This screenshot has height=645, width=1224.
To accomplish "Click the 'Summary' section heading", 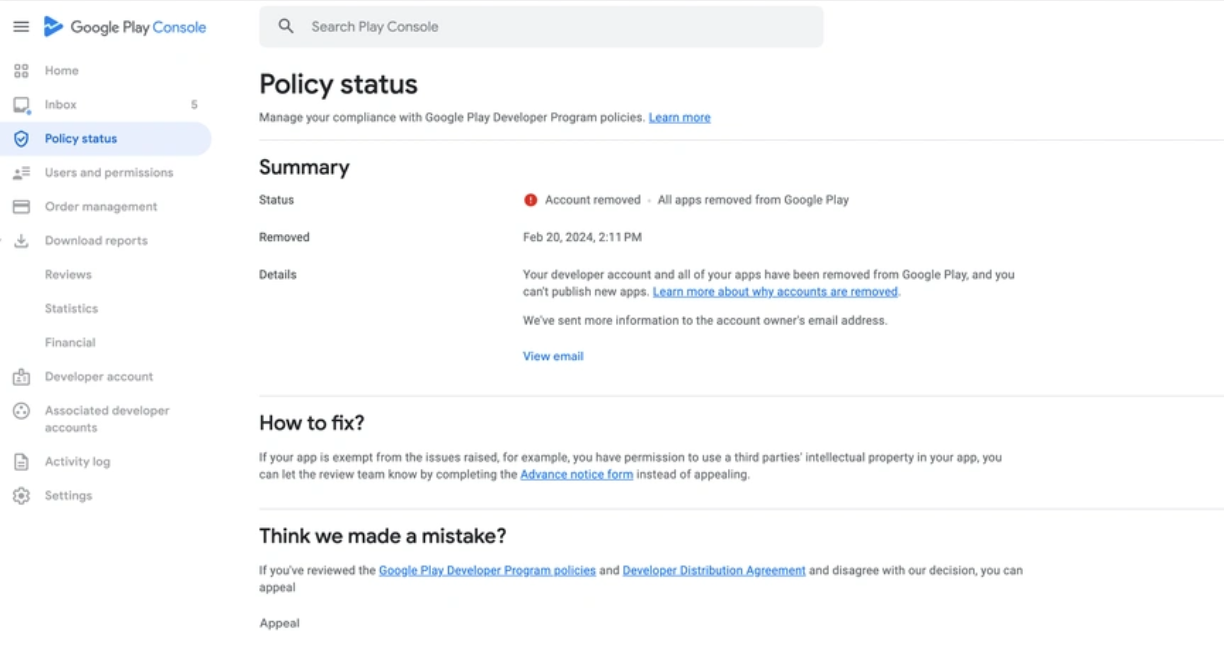I will 304,168.
